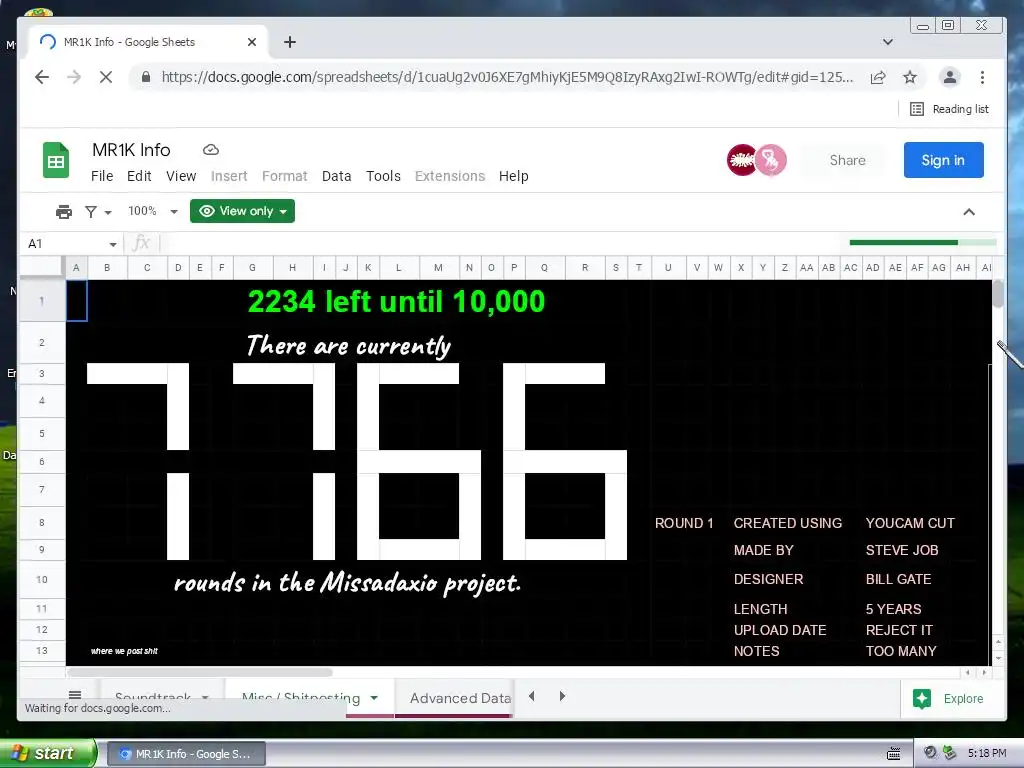The width and height of the screenshot is (1024, 768).
Task: Select column M header
Action: point(438,268)
